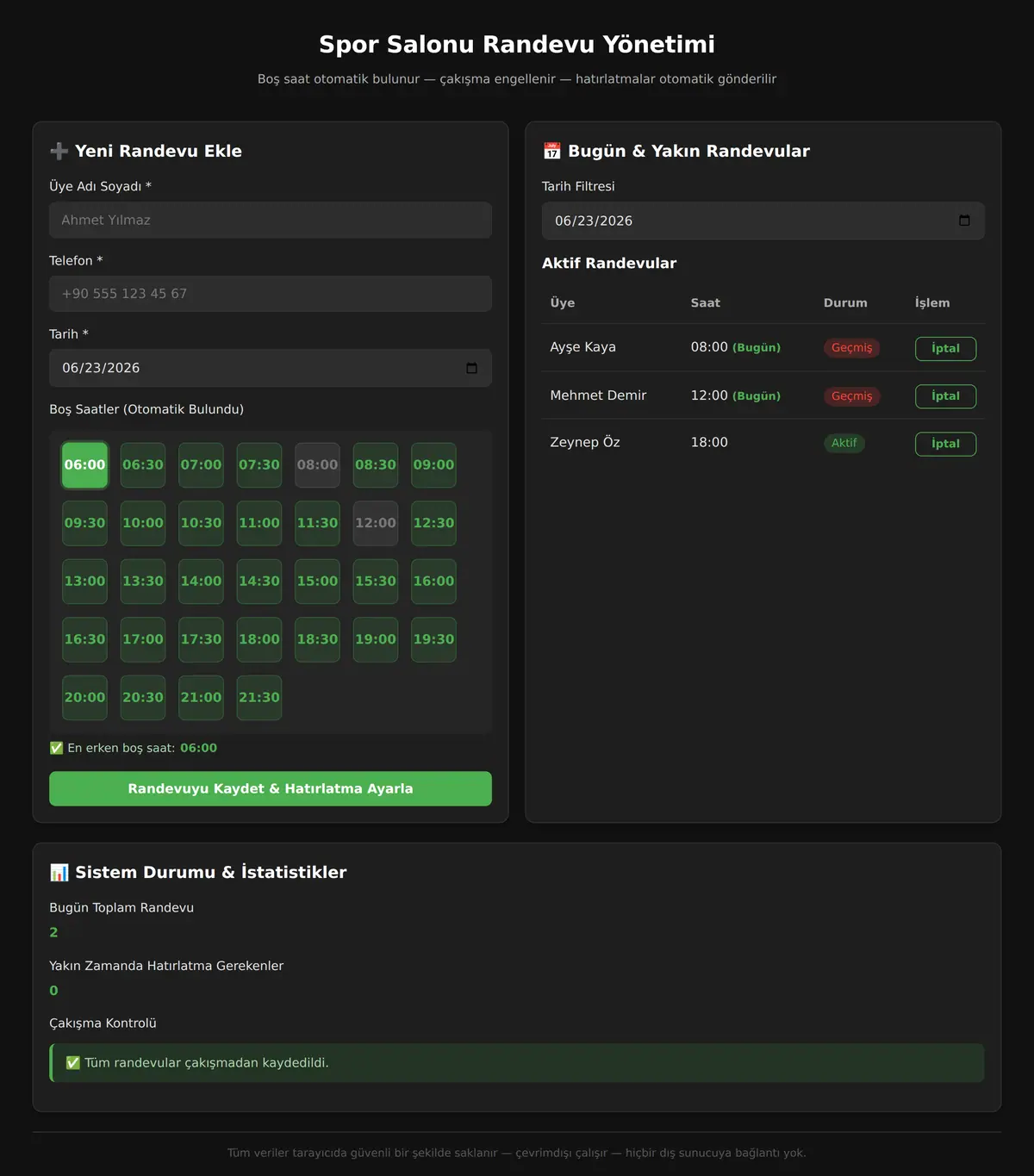Choose the 21:30 time slot
1034x1176 pixels.
click(x=259, y=698)
